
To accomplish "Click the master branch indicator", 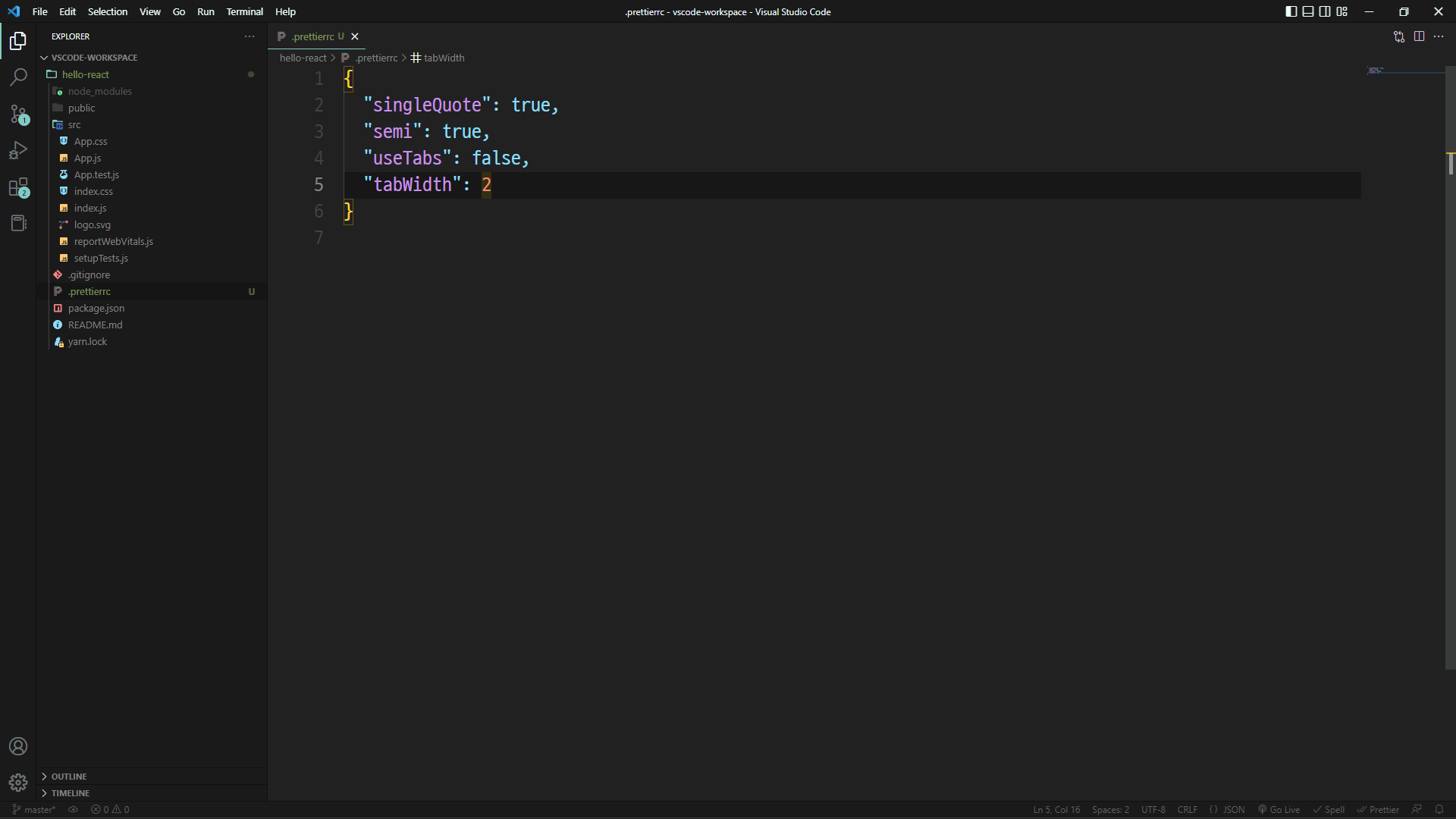I will point(34,809).
